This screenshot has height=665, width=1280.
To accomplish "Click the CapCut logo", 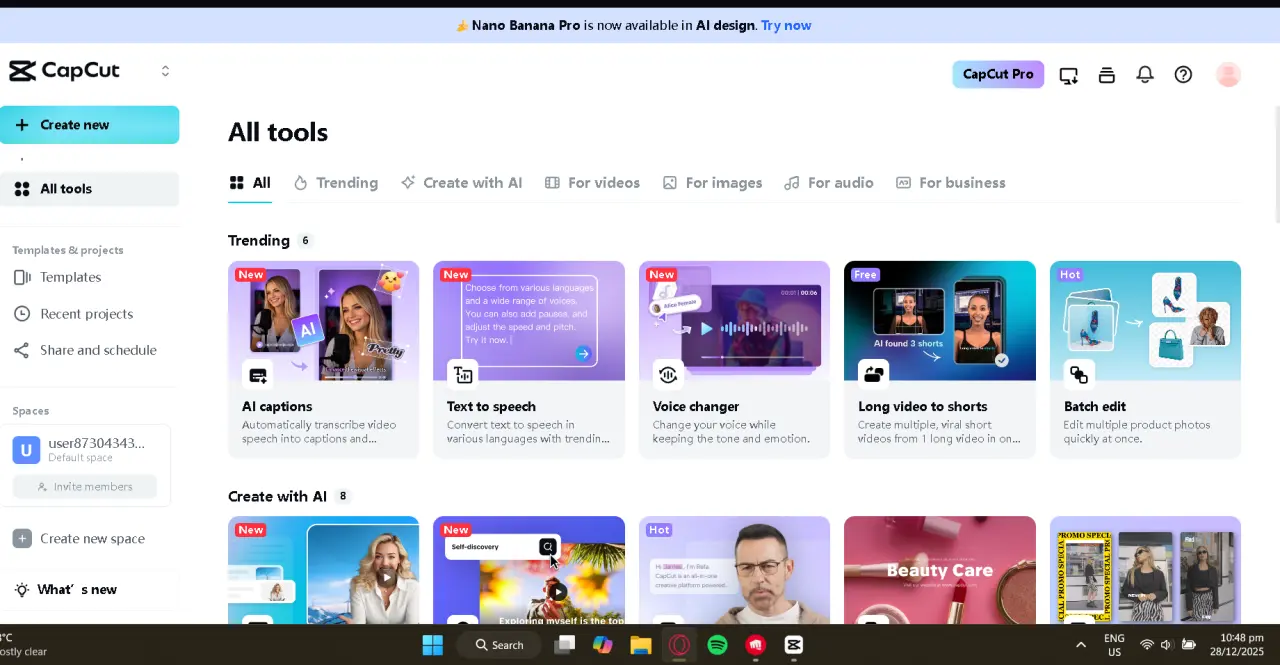I will (x=64, y=71).
